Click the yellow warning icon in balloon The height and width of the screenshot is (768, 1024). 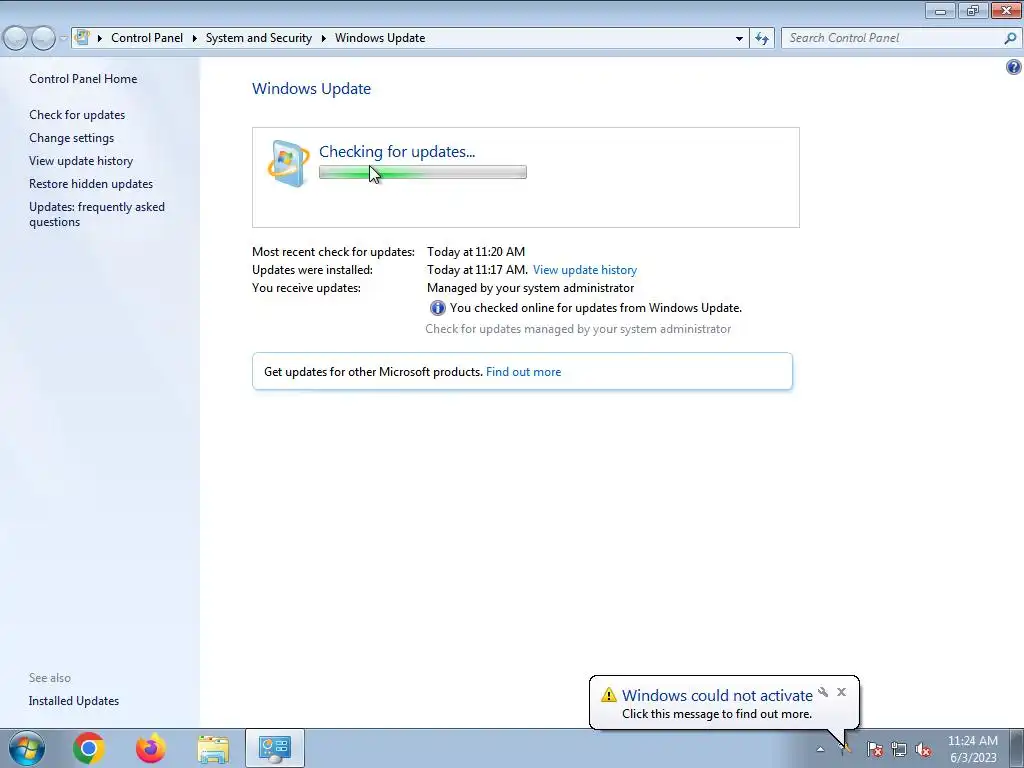click(x=609, y=694)
